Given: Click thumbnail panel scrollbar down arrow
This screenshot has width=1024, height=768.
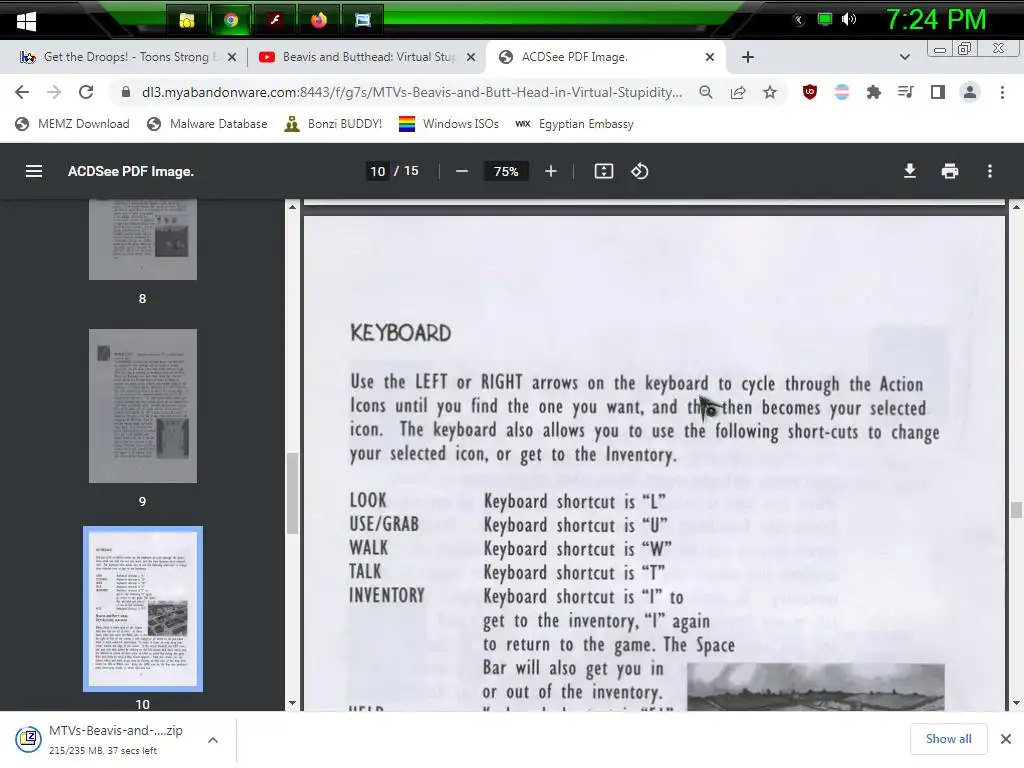Looking at the screenshot, I should click(292, 703).
